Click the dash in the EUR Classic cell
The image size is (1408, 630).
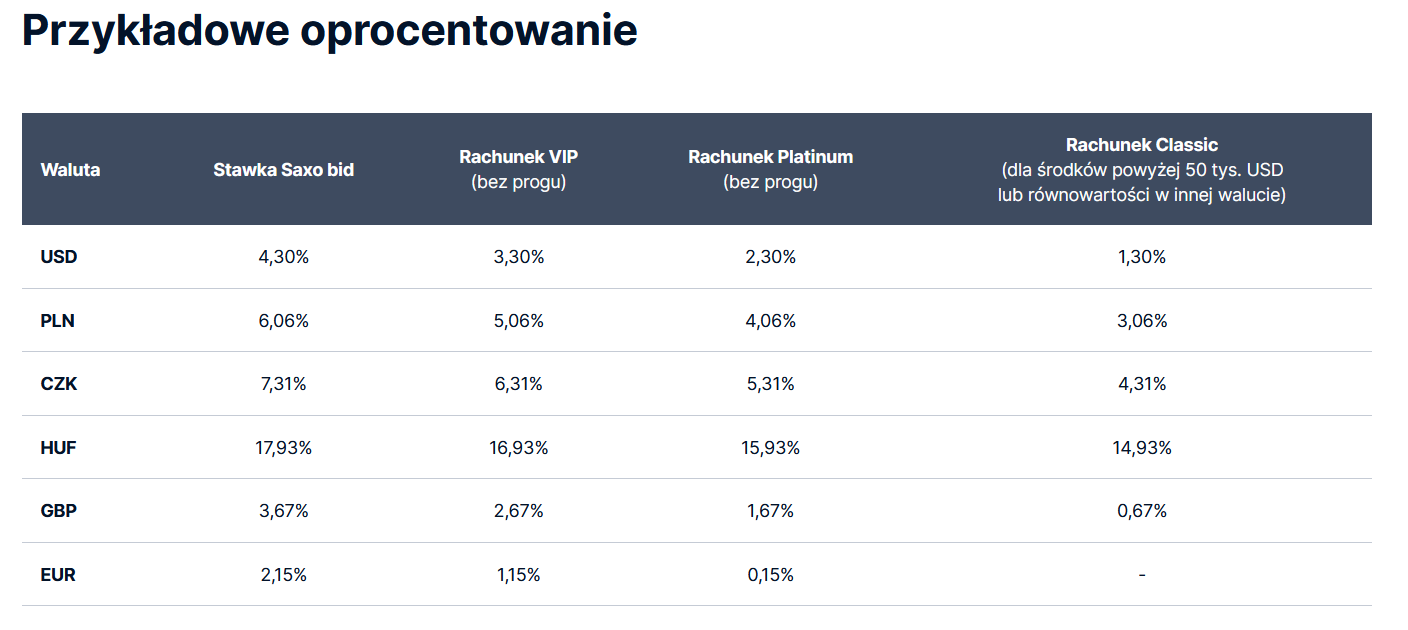[1141, 575]
